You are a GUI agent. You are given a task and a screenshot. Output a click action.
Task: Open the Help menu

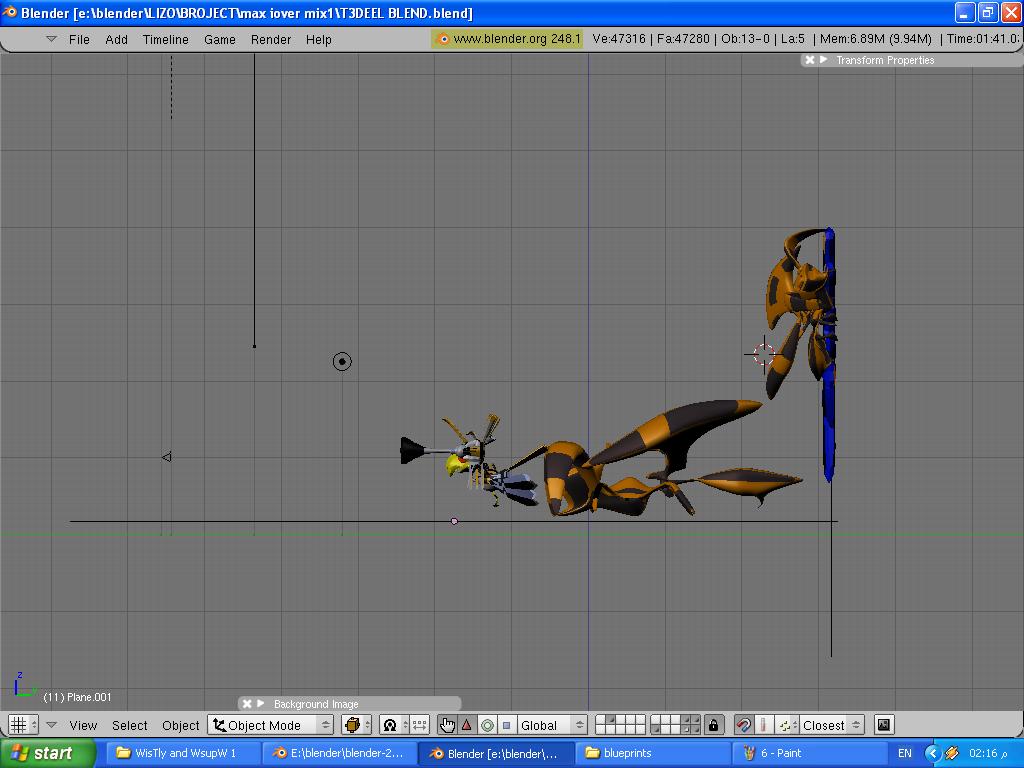(x=319, y=39)
